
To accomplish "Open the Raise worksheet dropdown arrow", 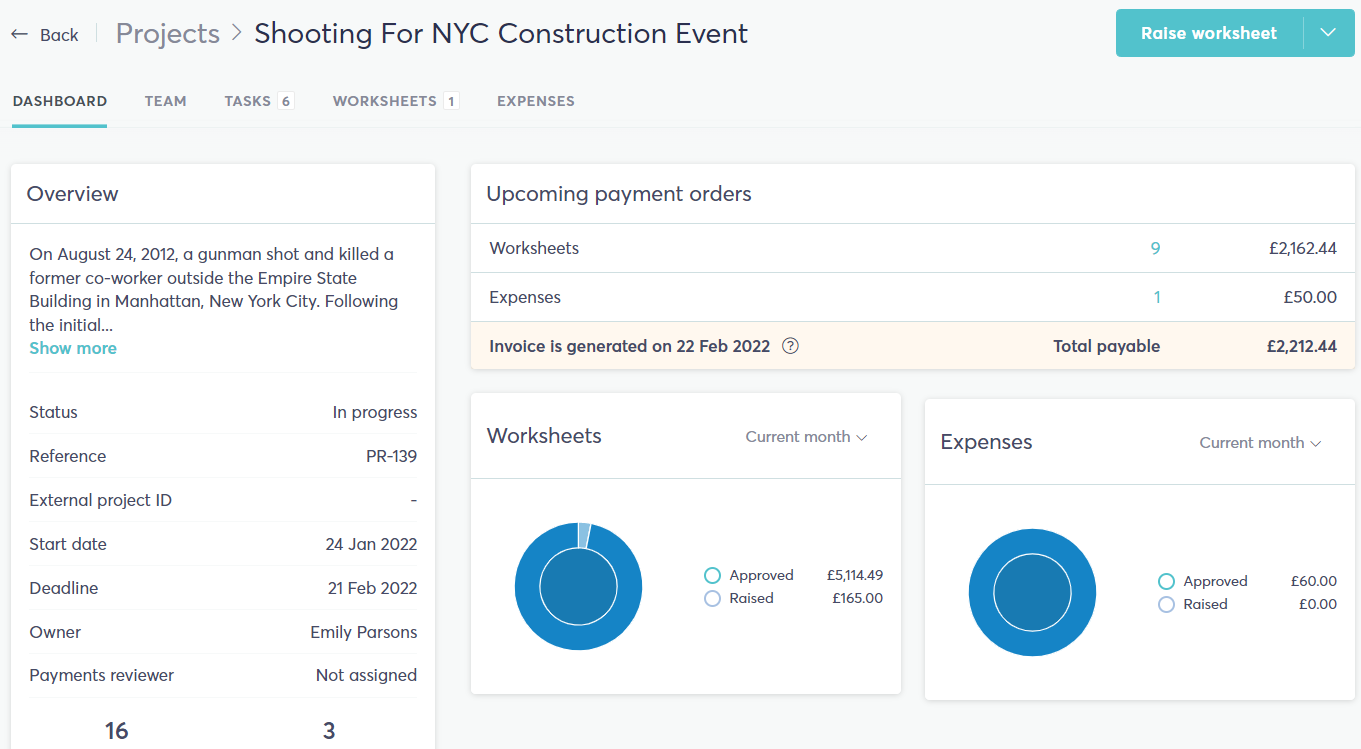I will pyautogui.click(x=1328, y=33).
